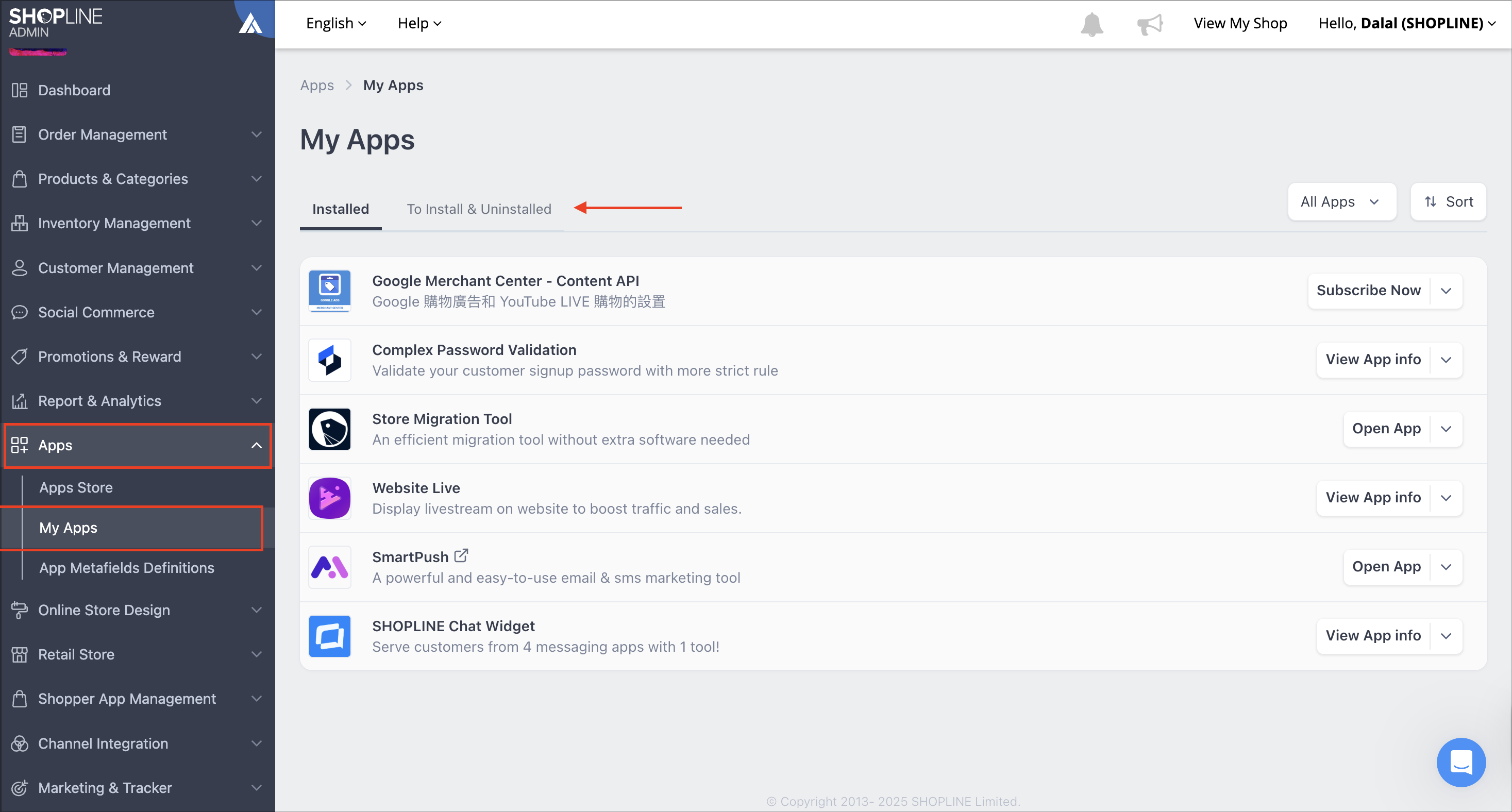The image size is (1512, 812).
Task: Click the SmartPush app icon
Action: click(330, 567)
